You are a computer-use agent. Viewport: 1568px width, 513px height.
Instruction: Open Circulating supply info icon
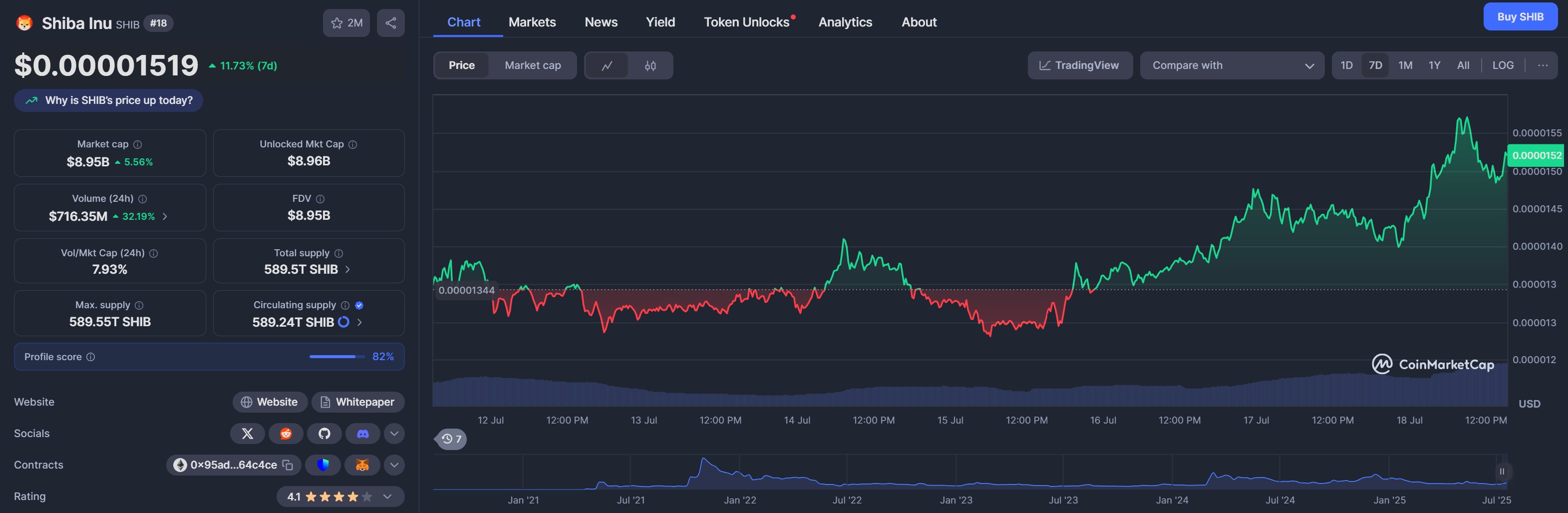click(x=345, y=305)
